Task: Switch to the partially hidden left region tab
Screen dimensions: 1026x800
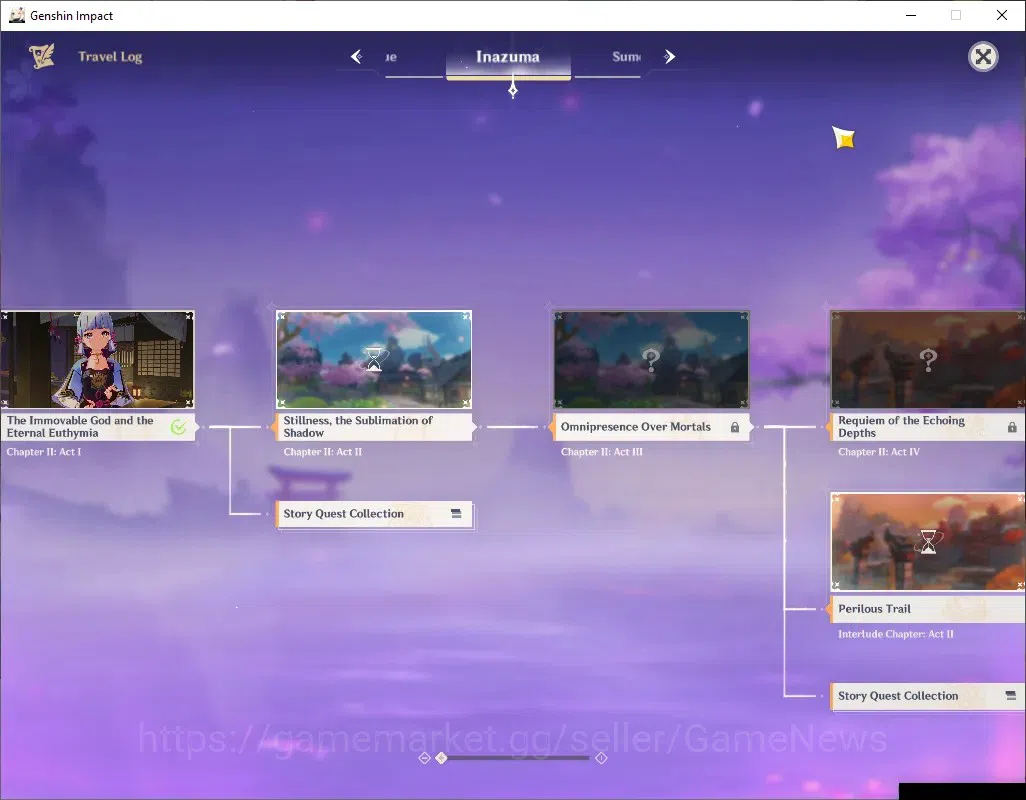Action: 391,57
